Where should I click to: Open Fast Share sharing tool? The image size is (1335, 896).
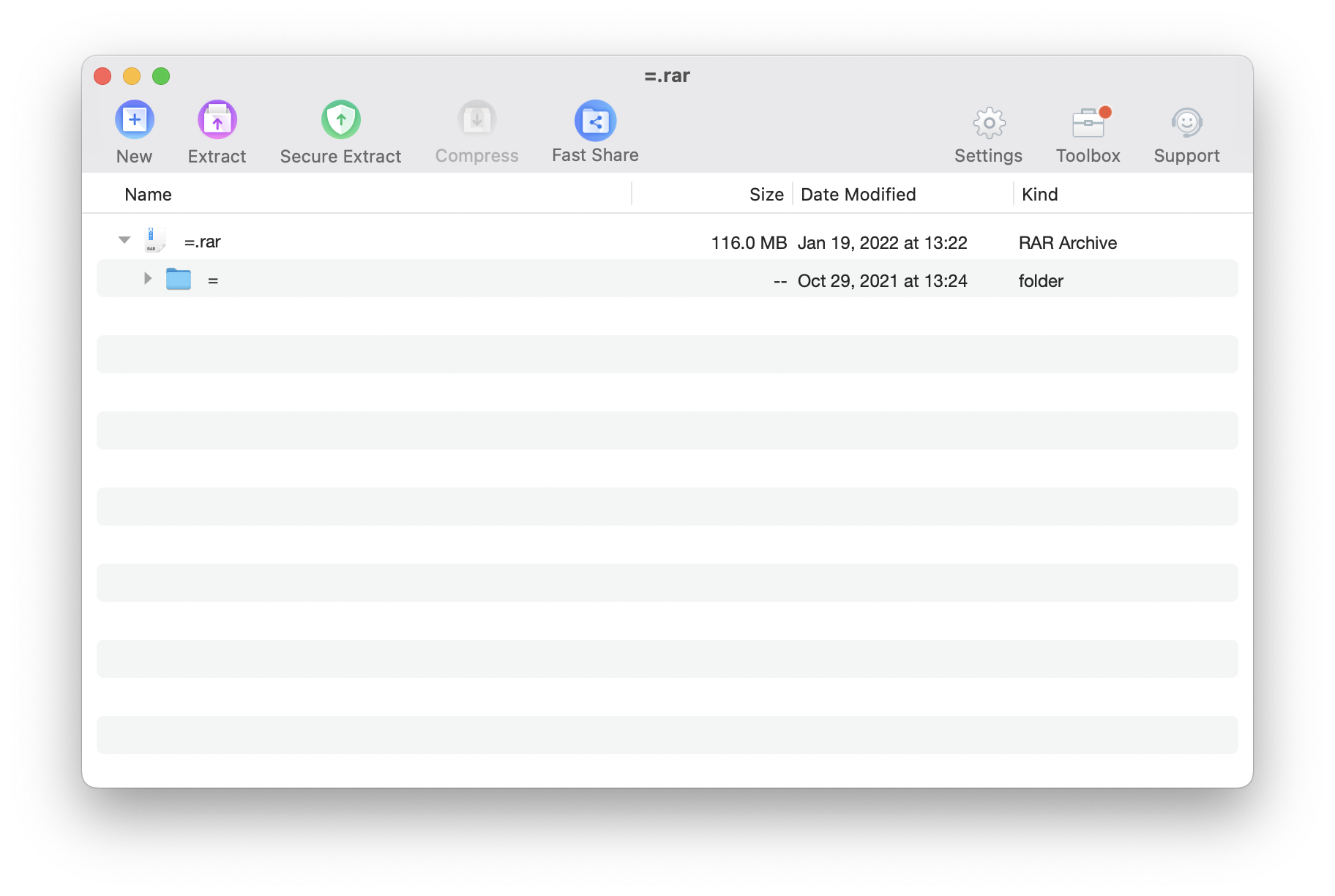(x=595, y=119)
